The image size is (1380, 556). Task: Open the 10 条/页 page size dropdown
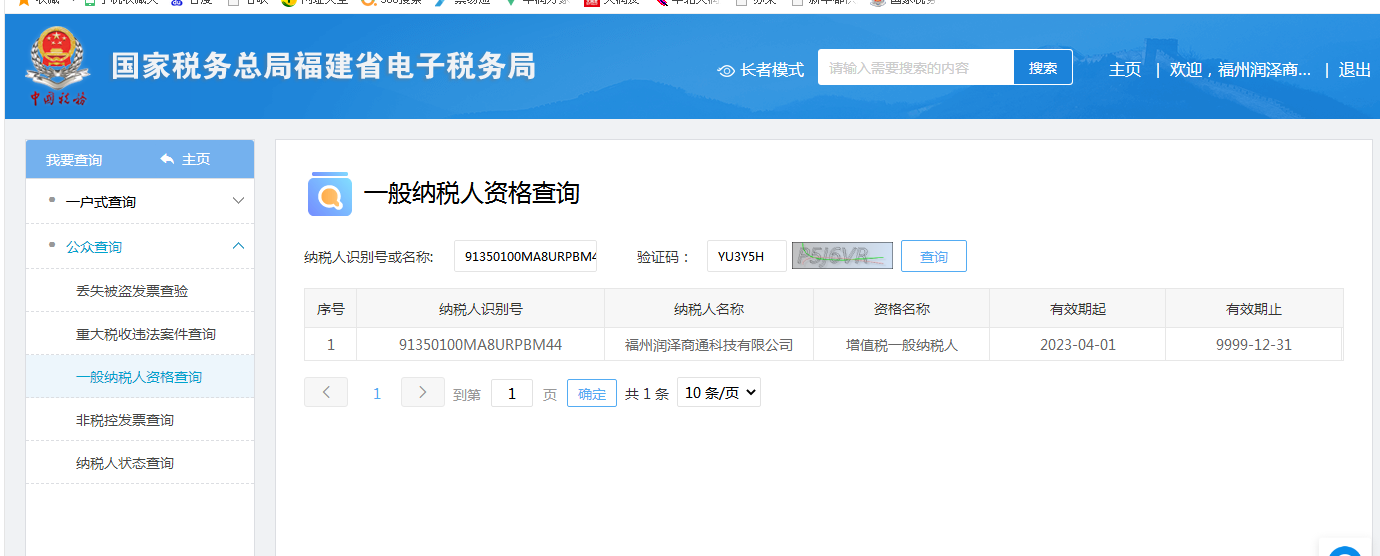pyautogui.click(x=718, y=393)
